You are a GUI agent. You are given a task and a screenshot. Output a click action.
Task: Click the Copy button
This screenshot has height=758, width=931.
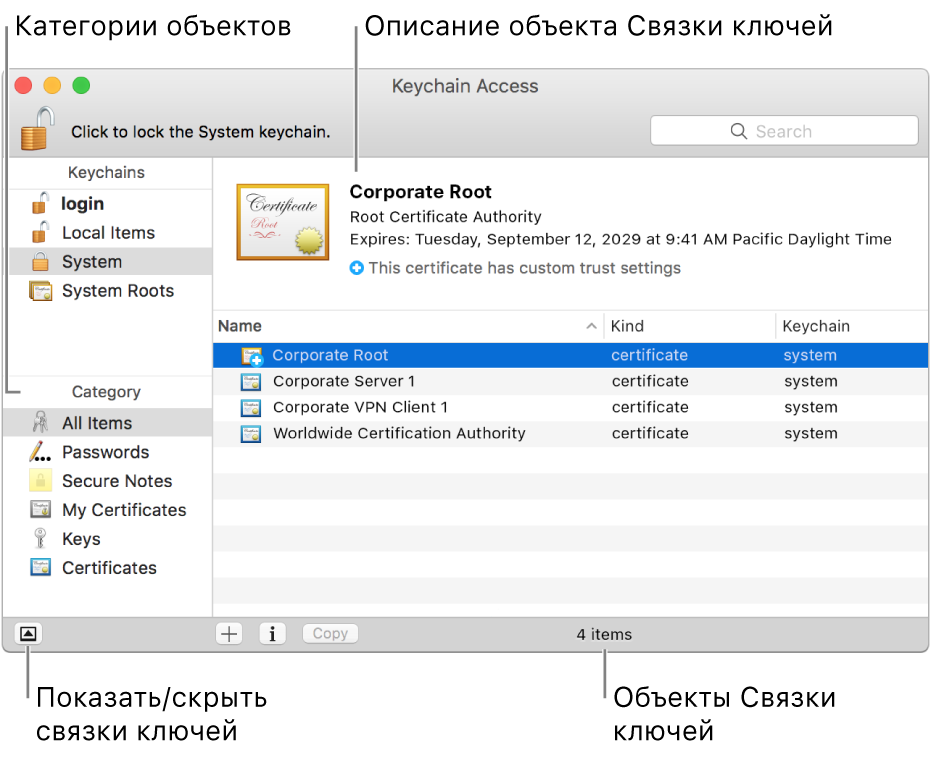click(x=330, y=634)
